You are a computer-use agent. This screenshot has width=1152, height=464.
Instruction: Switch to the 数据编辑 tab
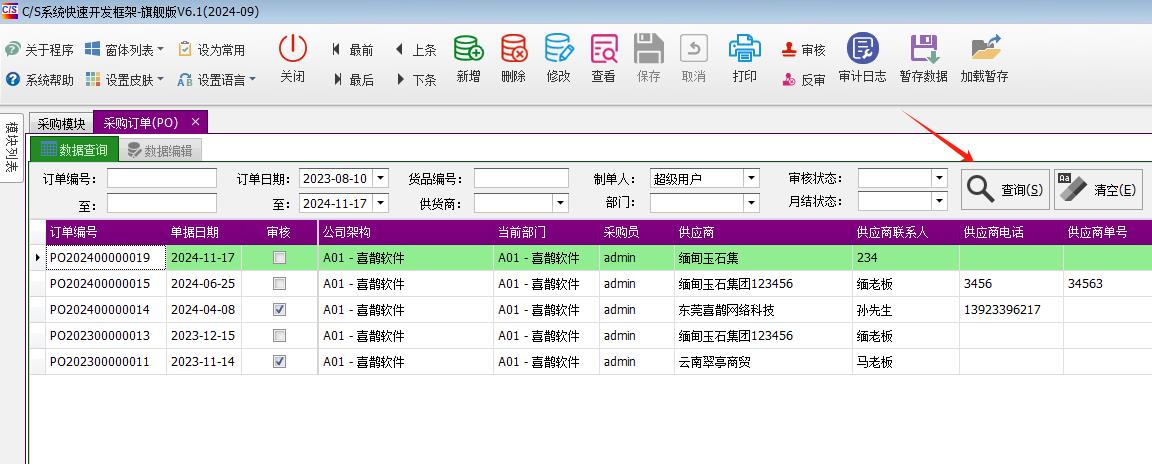pos(160,151)
